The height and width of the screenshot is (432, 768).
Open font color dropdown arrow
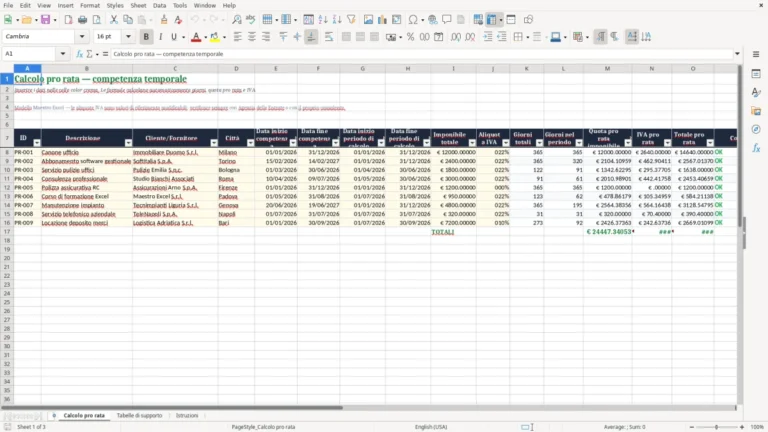click(x=205, y=37)
